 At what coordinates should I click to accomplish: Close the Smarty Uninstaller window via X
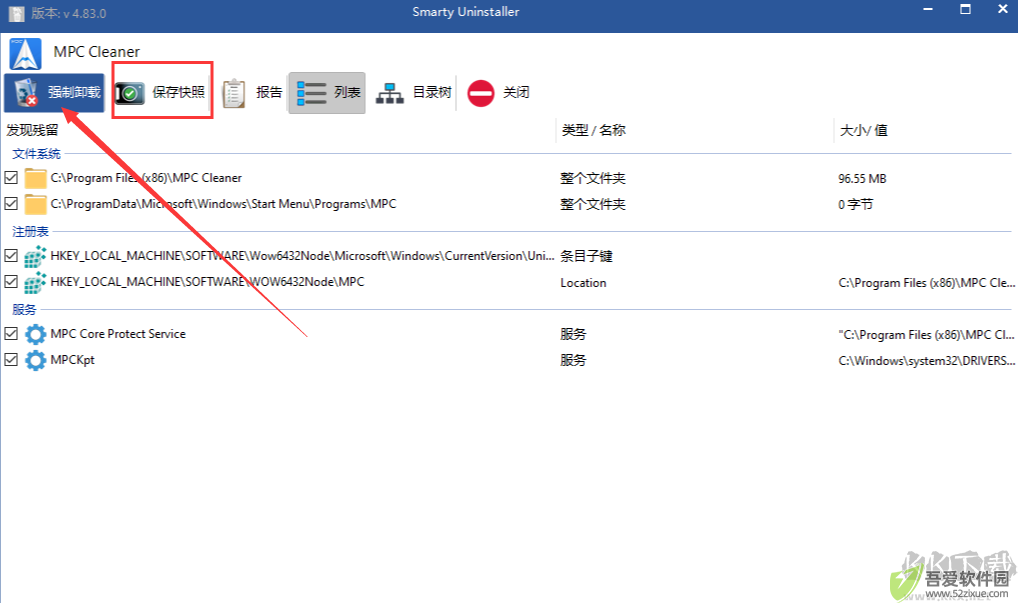[x=1002, y=10]
